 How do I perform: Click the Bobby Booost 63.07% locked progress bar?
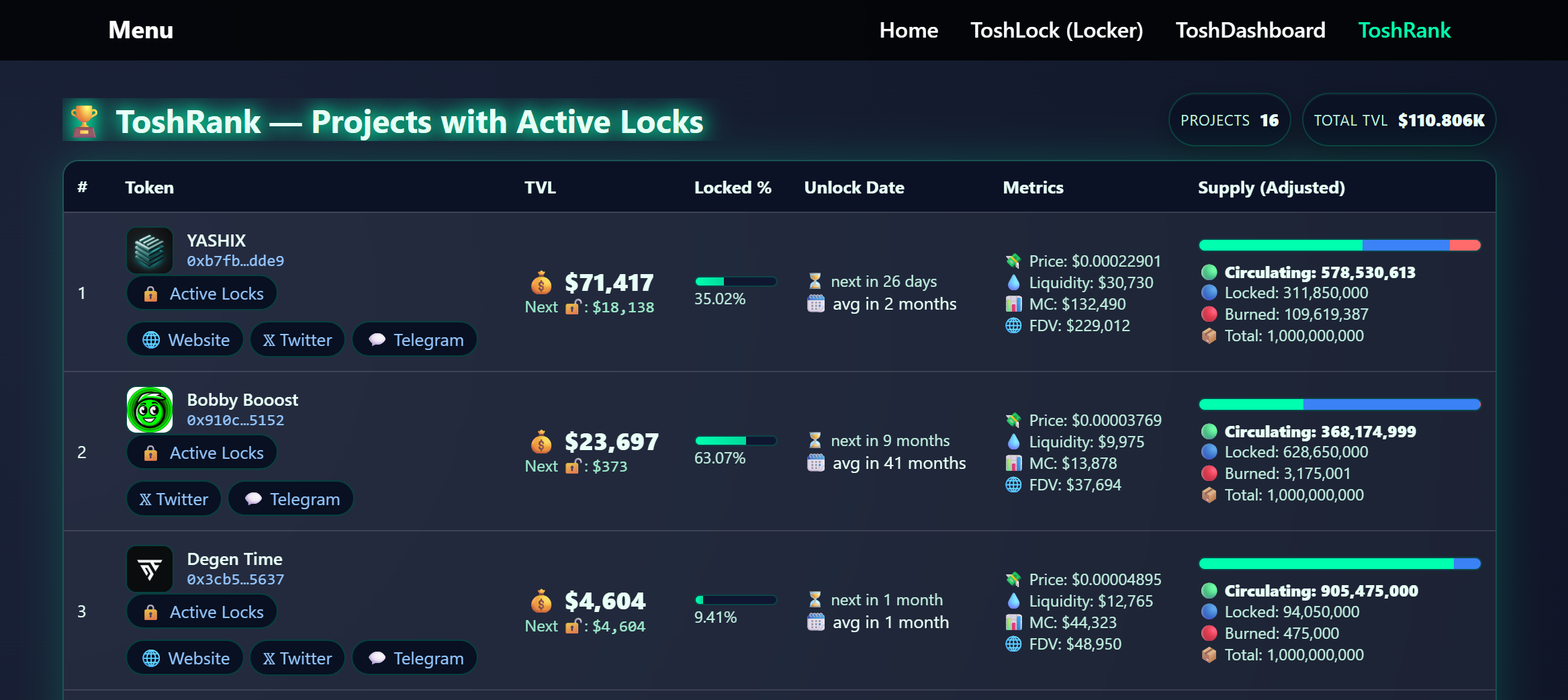coord(735,441)
